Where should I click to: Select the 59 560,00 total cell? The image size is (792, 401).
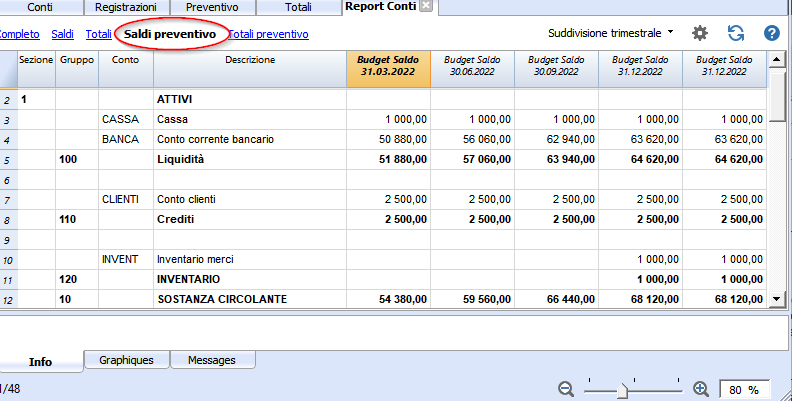(x=472, y=299)
